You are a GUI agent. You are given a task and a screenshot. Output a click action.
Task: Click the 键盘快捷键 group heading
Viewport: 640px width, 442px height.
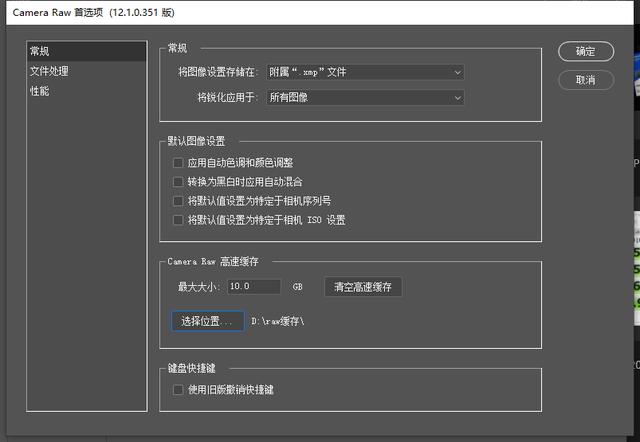(191, 368)
